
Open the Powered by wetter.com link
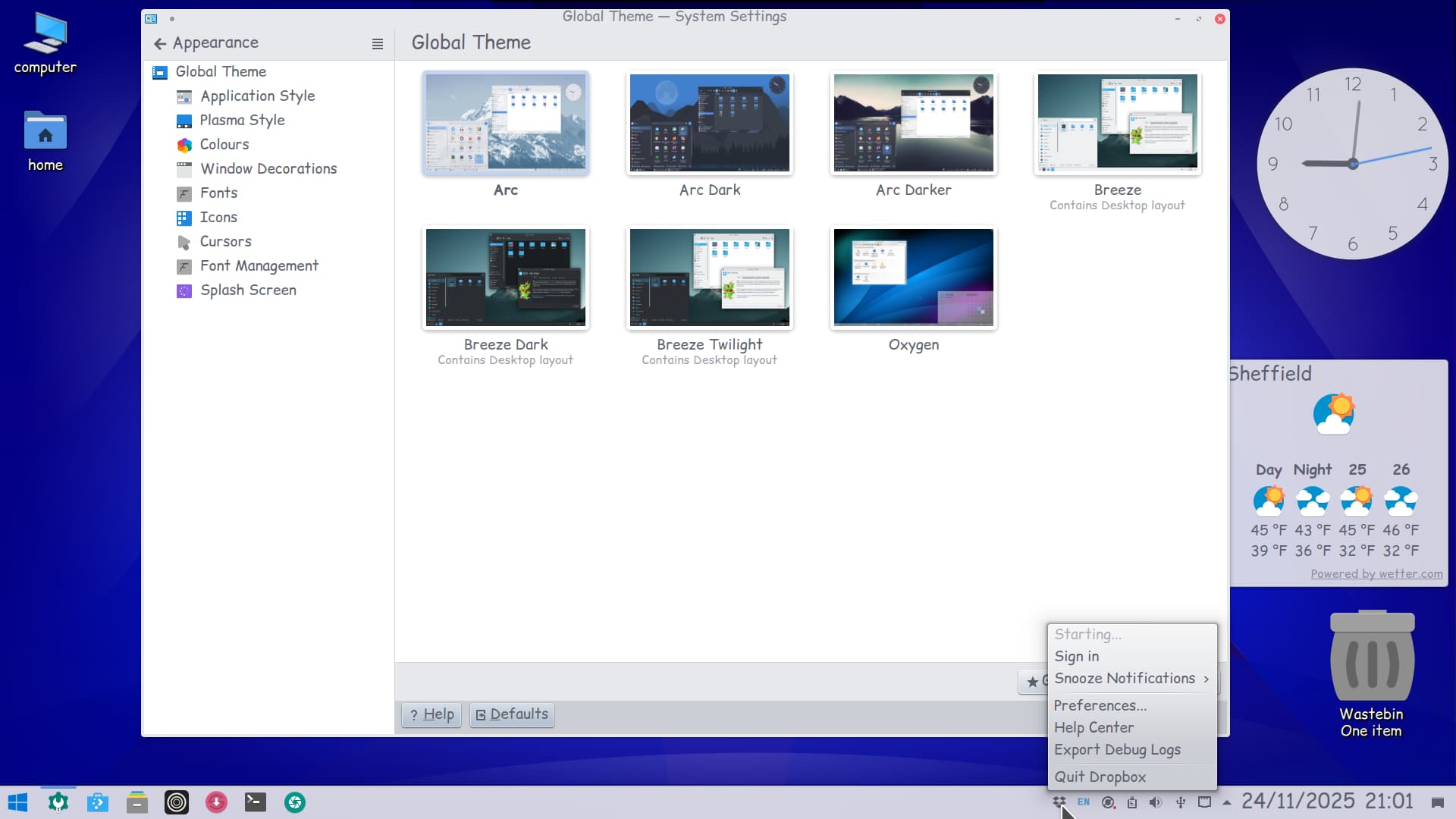pos(1376,574)
